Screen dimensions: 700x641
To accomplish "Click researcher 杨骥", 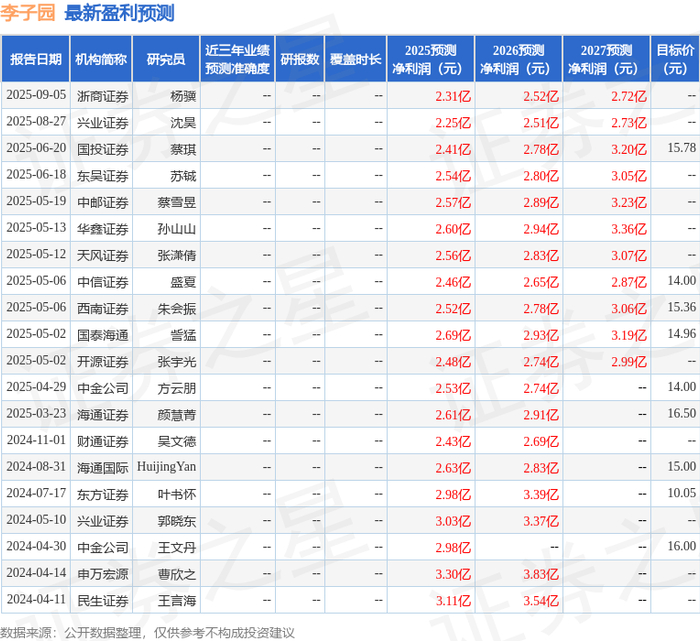I will (183, 96).
